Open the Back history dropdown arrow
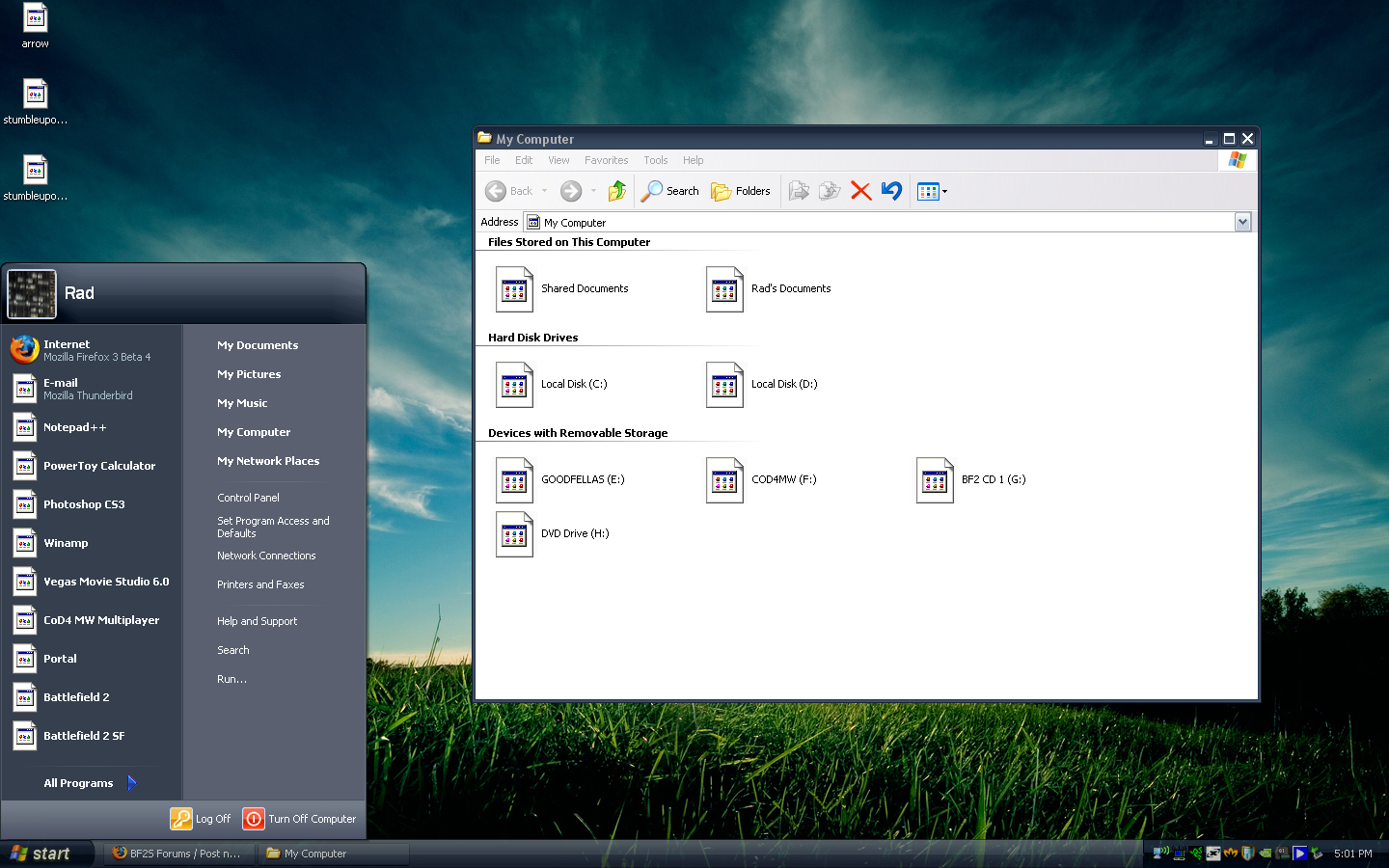This screenshot has width=1389, height=868. [544, 191]
